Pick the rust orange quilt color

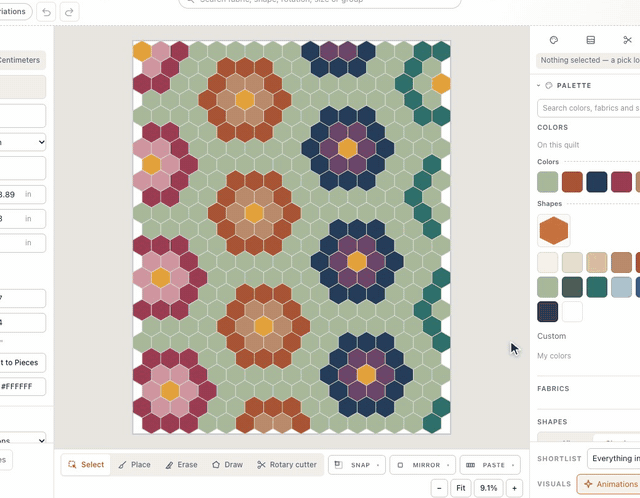tap(572, 182)
